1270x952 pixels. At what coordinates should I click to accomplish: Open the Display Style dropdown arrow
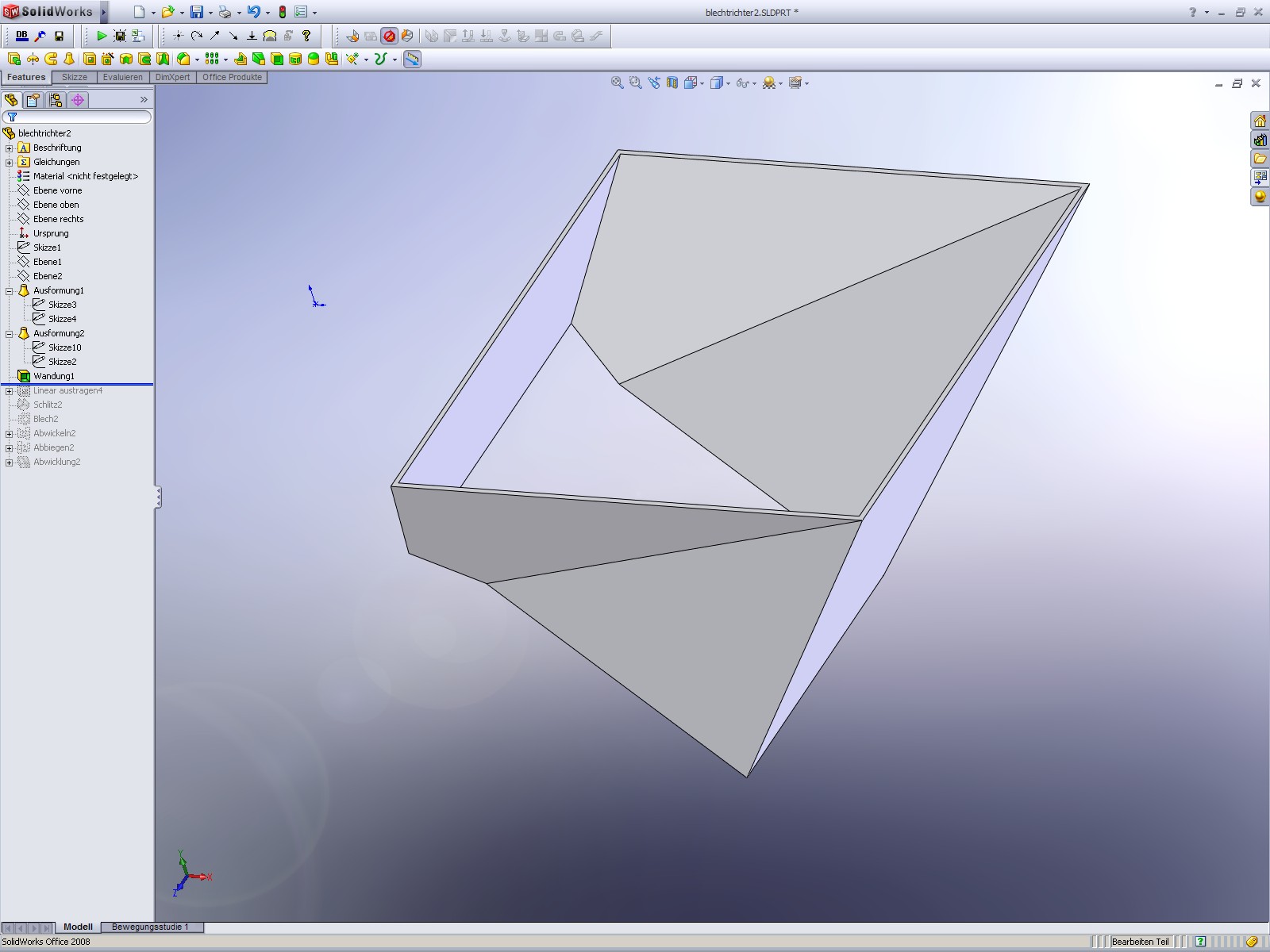728,83
